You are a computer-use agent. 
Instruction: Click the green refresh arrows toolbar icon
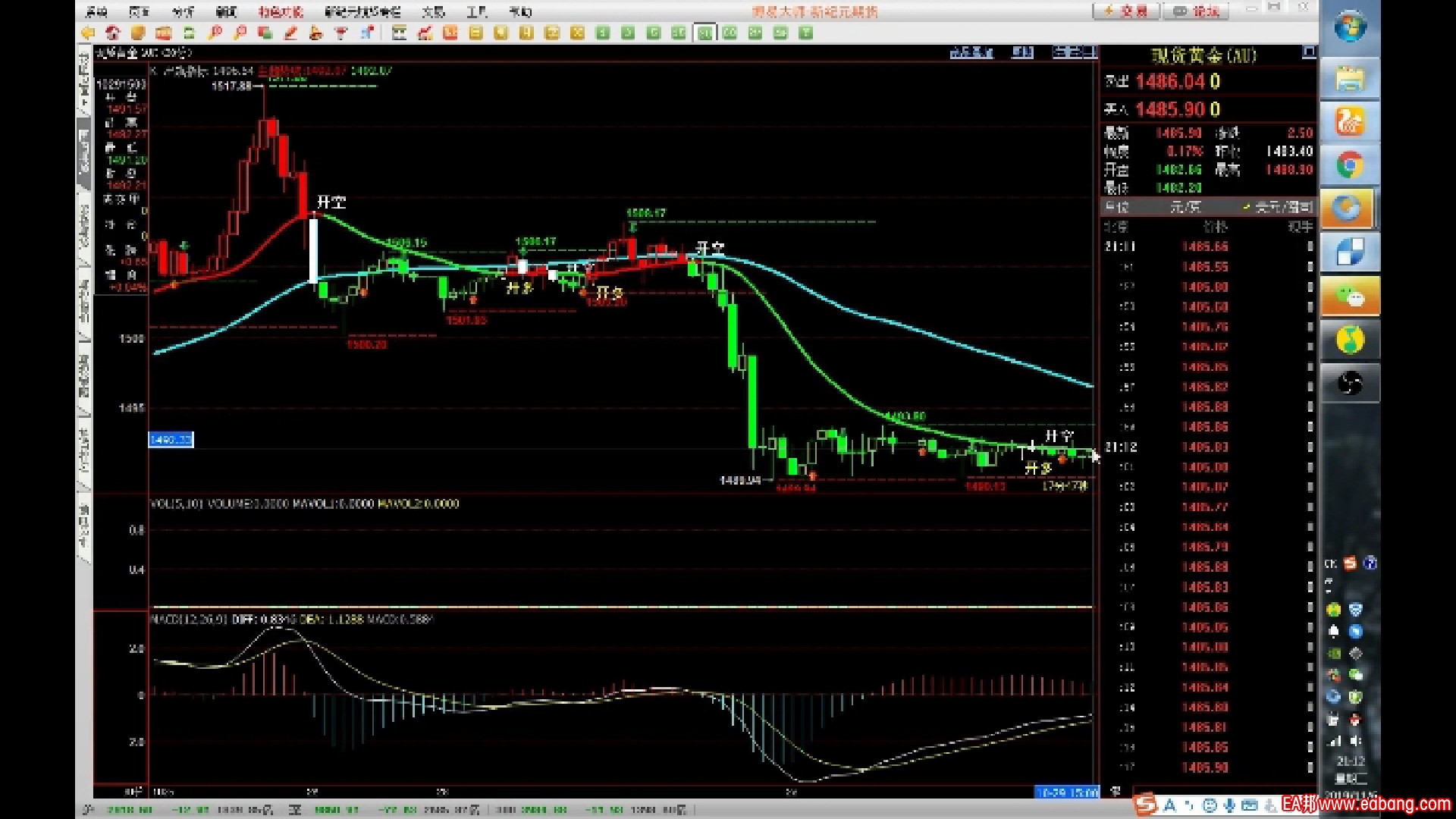click(x=189, y=33)
